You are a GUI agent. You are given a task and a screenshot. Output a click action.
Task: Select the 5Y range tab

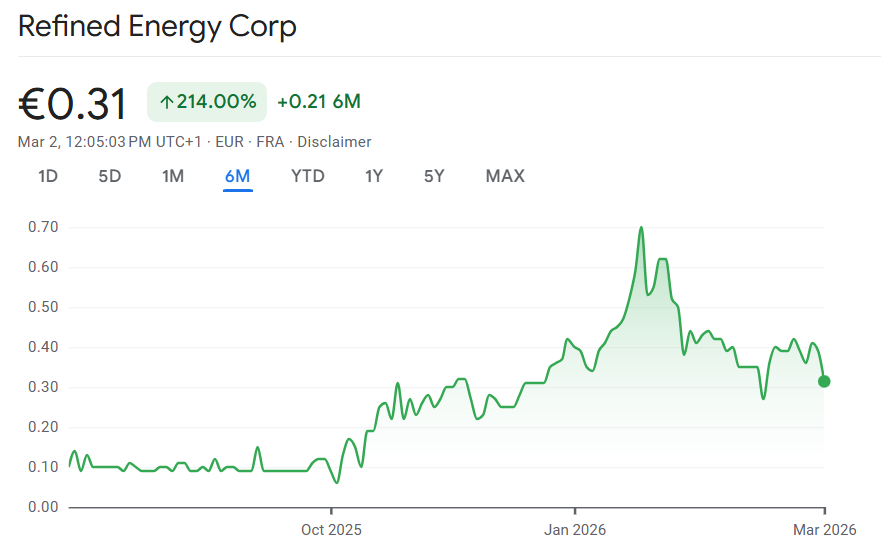(434, 177)
